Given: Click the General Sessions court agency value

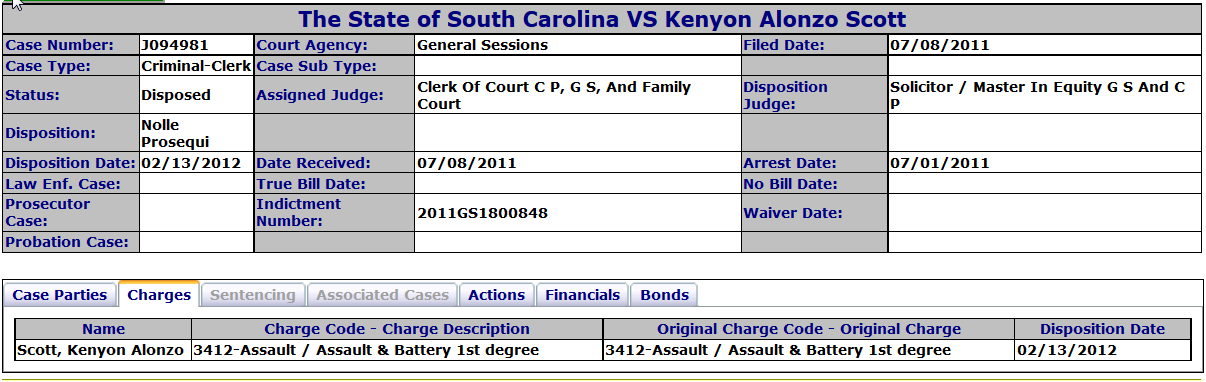Looking at the screenshot, I should pyautogui.click(x=482, y=45).
